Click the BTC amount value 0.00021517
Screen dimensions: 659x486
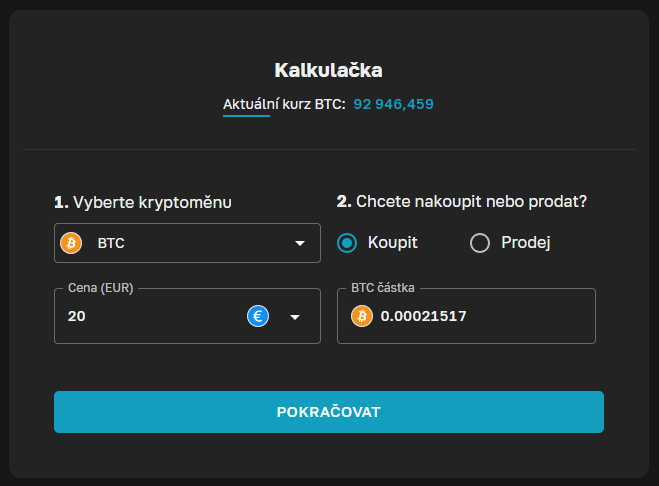pyautogui.click(x=424, y=317)
